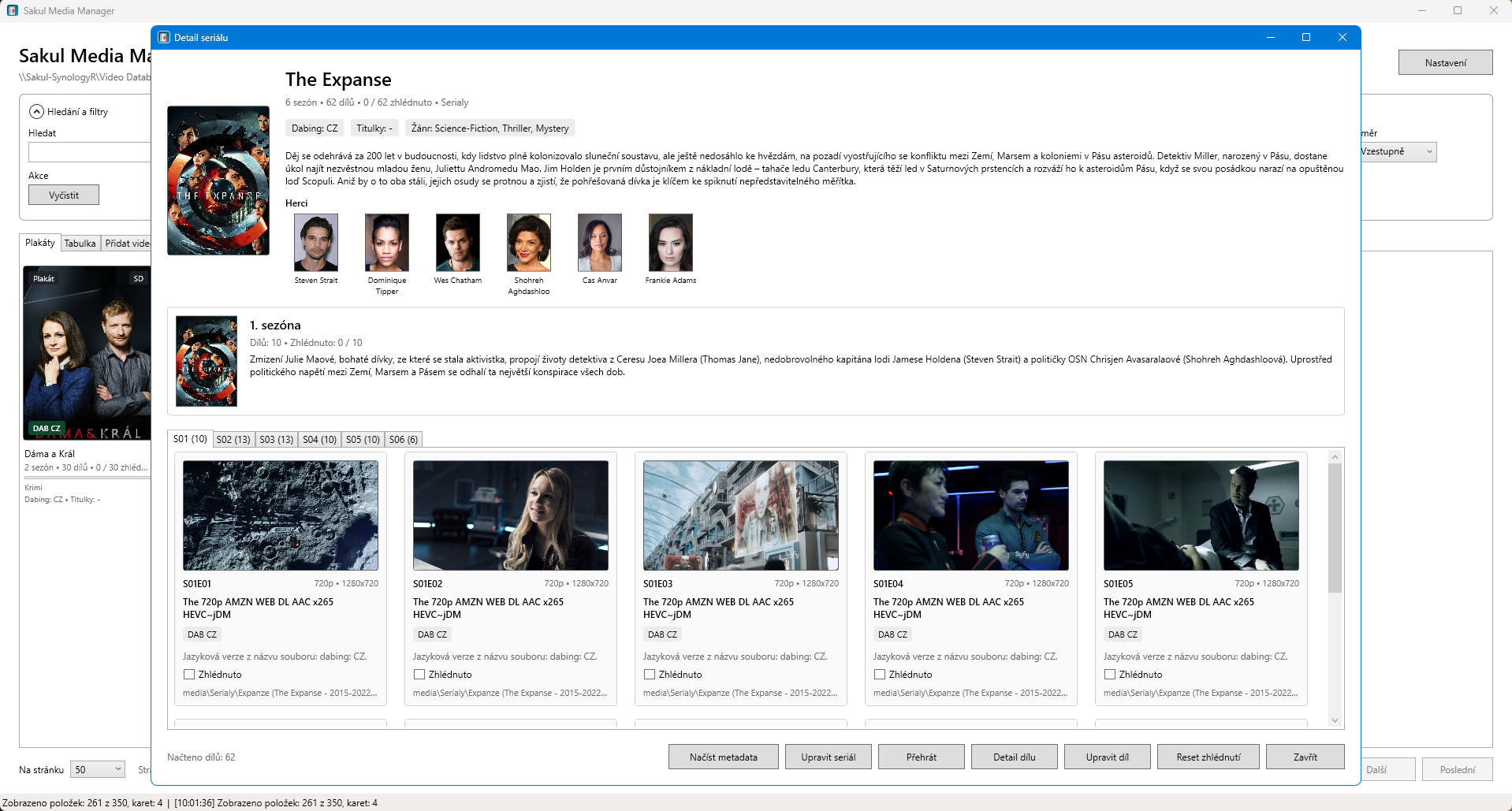This screenshot has width=1512, height=811.
Task: Open Přidat video tab in main window
Action: click(127, 244)
